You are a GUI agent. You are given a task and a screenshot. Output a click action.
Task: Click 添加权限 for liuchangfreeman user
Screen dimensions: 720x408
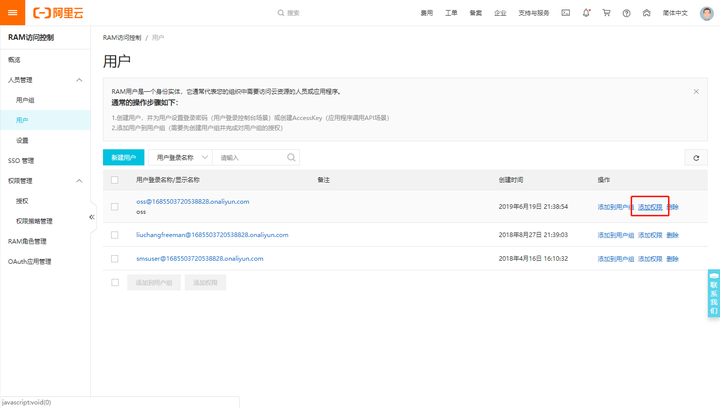tap(650, 235)
